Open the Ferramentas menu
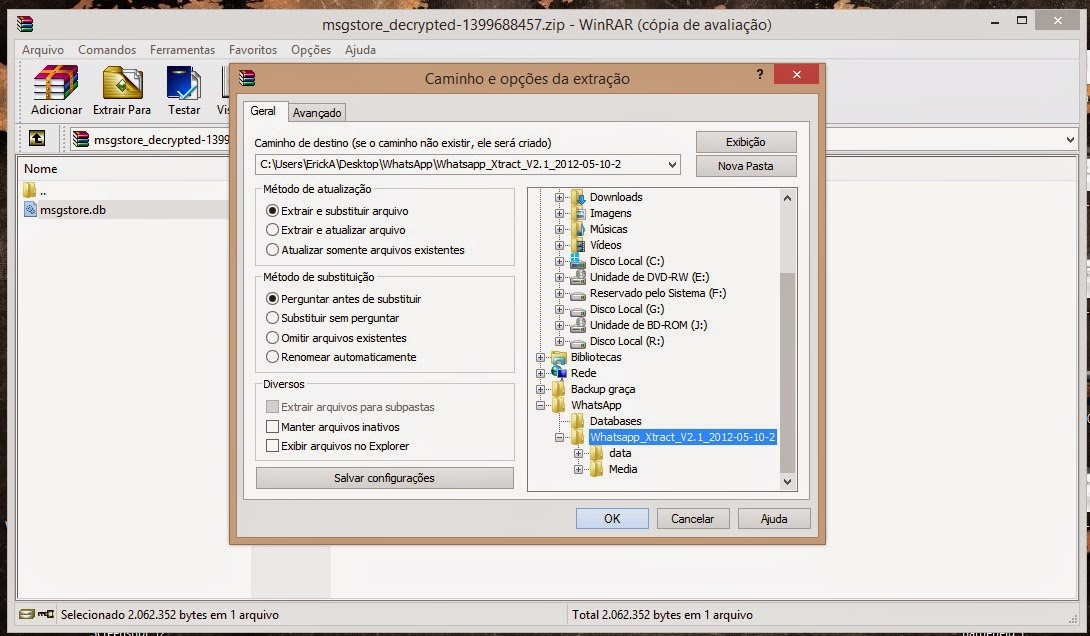Viewport: 1090px width, 636px height. click(x=182, y=50)
